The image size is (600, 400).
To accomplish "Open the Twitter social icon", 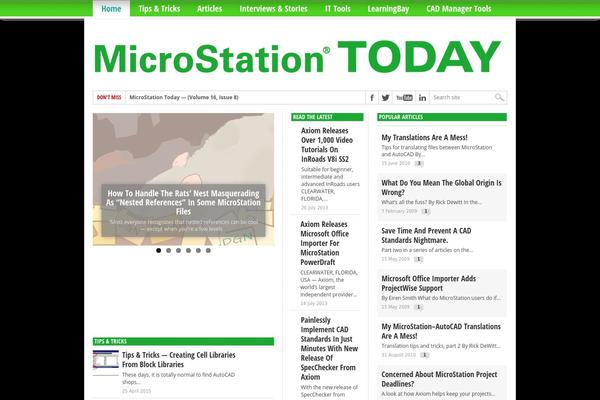I will 387,98.
